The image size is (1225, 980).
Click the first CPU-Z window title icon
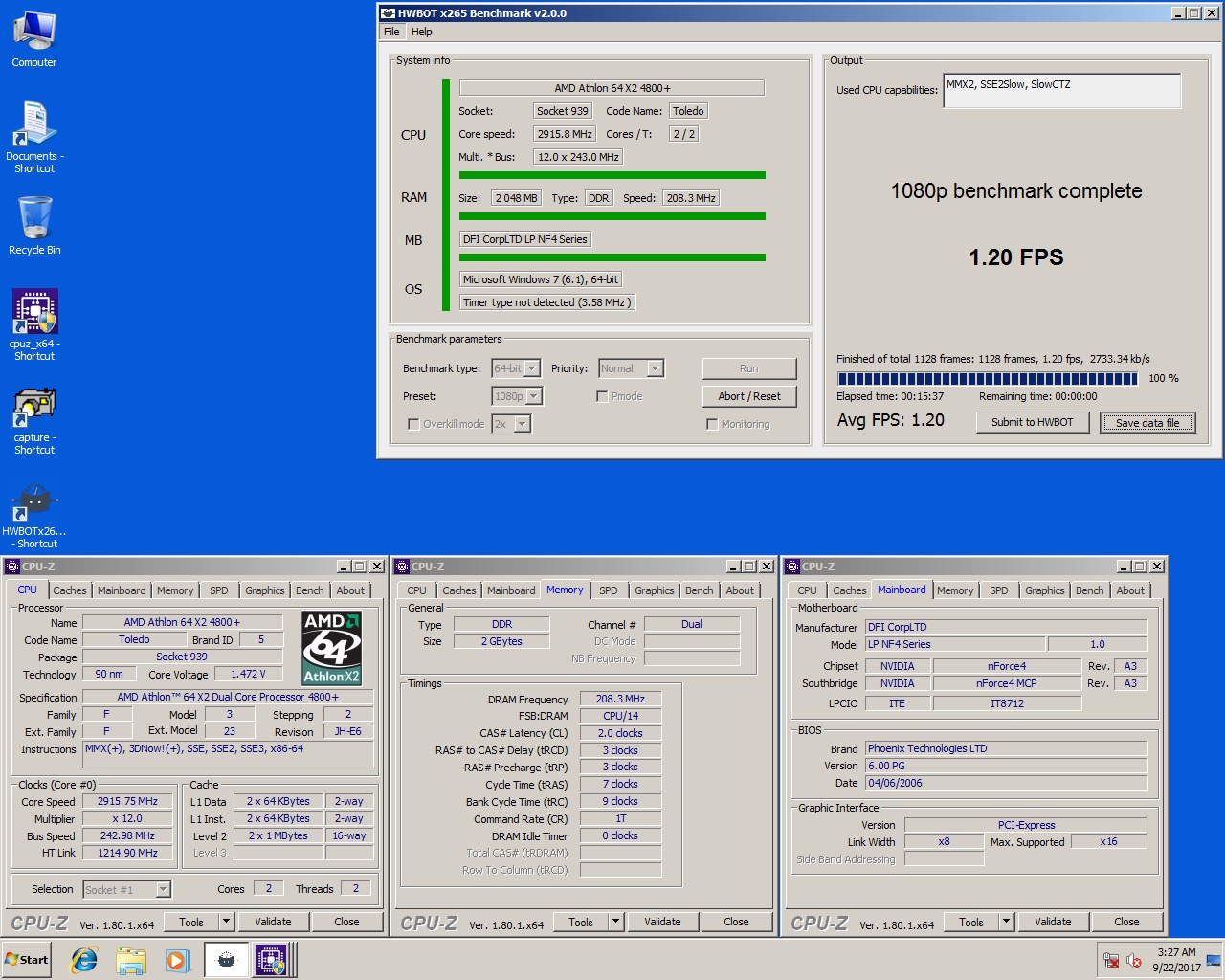click(12, 567)
